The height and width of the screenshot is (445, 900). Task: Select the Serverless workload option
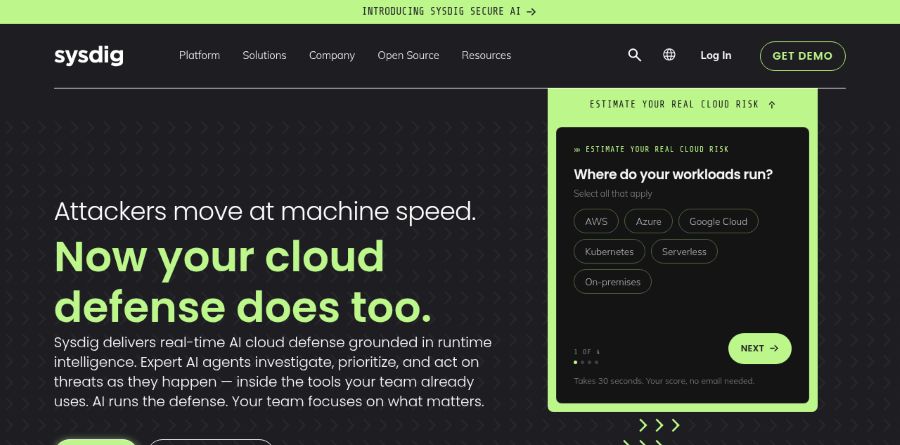tap(684, 251)
